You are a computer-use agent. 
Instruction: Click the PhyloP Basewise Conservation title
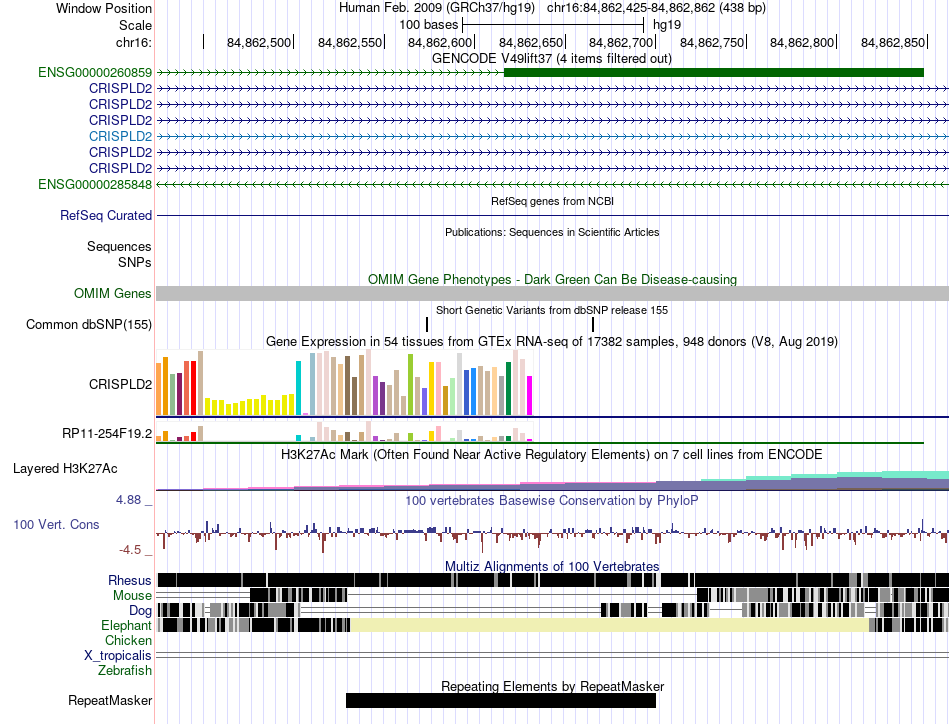tap(552, 500)
